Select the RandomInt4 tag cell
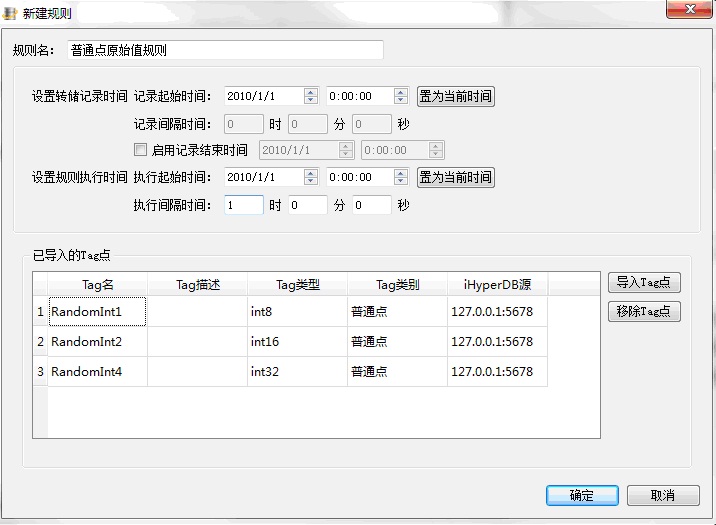The image size is (716, 525). click(x=97, y=372)
